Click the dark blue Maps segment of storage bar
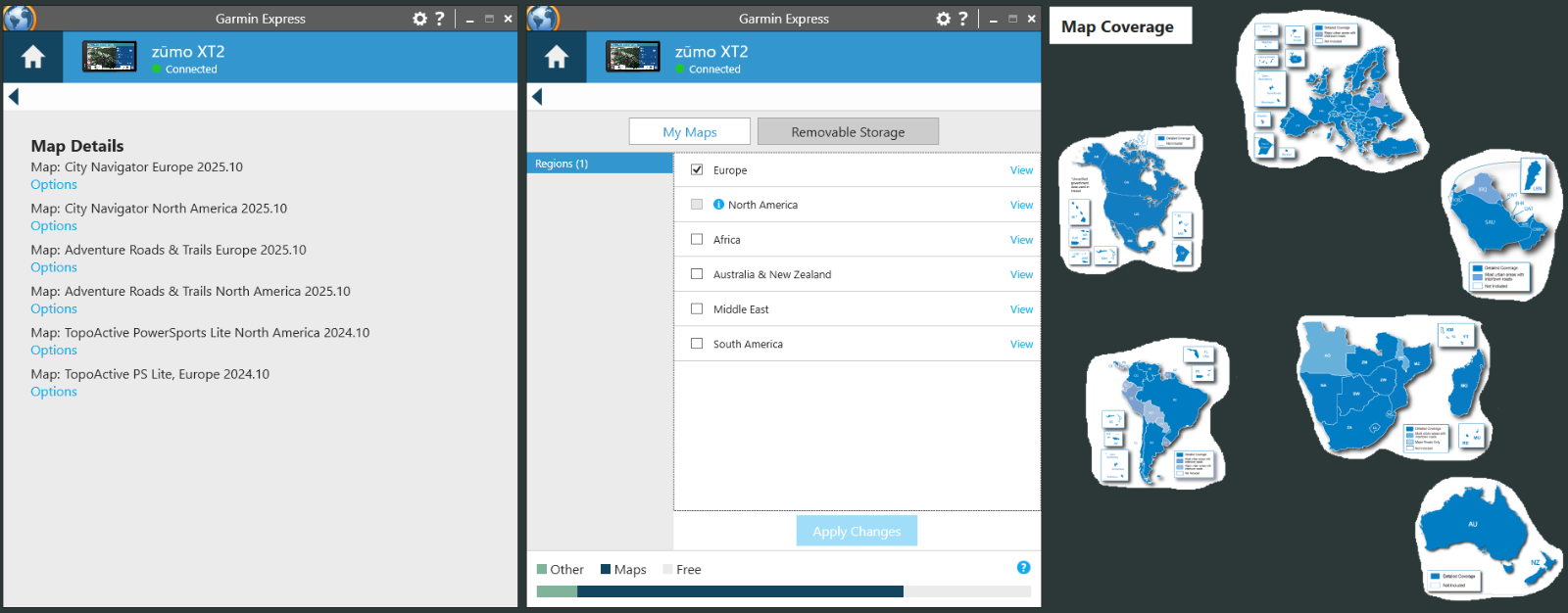The height and width of the screenshot is (613, 1568). pos(740,591)
